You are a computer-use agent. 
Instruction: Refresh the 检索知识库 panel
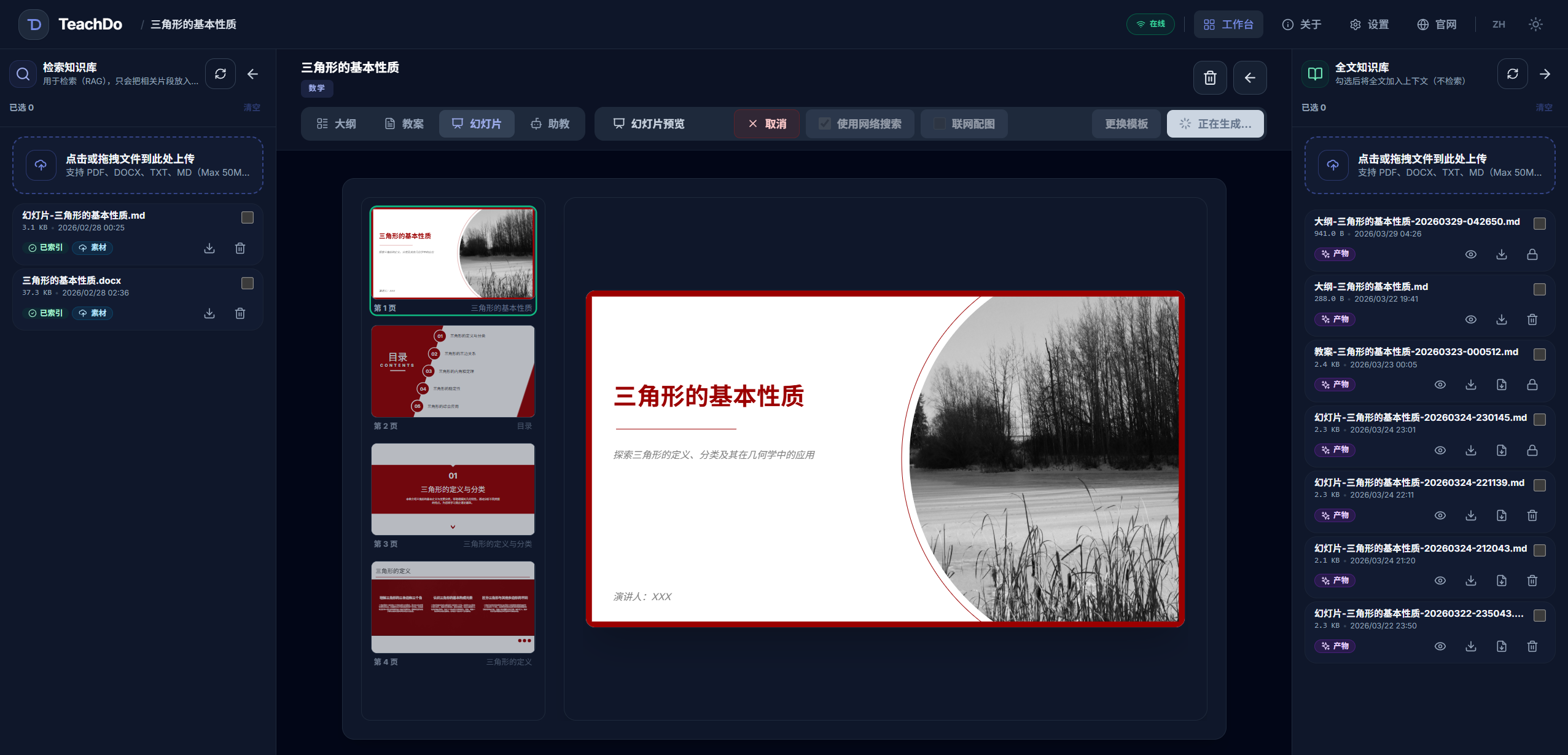[x=220, y=74]
